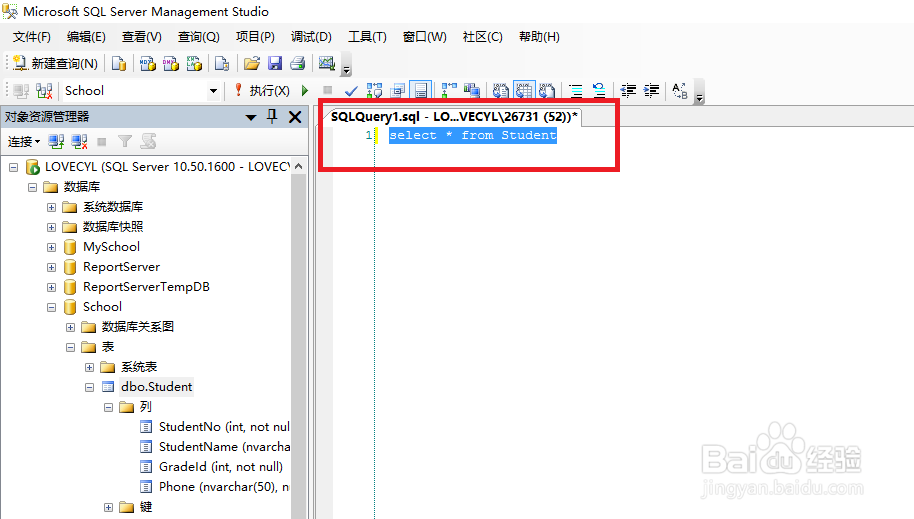Expand the ReportServer database node
The image size is (914, 519).
pos(51,267)
